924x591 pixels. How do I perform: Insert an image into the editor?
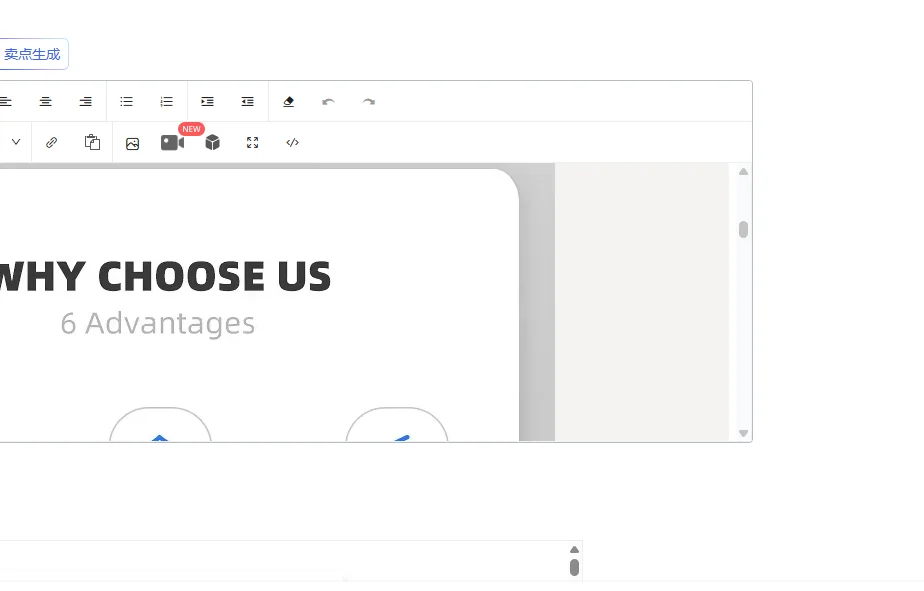point(133,144)
